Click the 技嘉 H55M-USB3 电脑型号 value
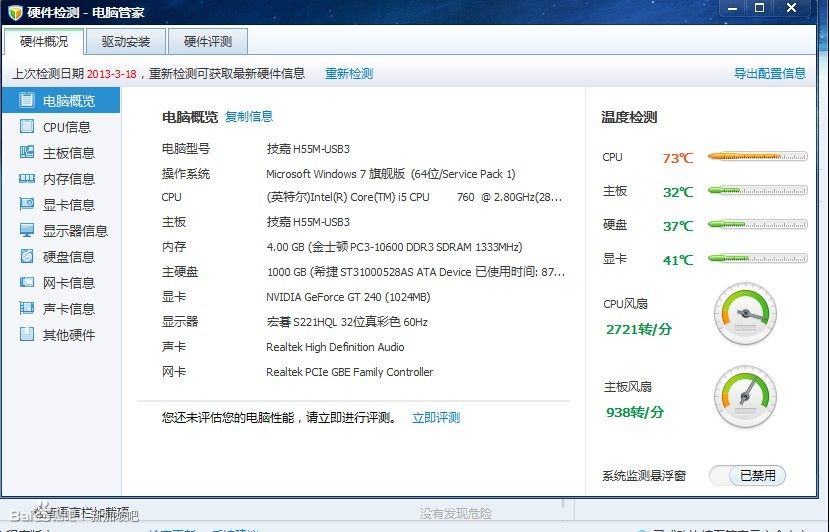Viewport: 830px width, 532px height. point(308,149)
